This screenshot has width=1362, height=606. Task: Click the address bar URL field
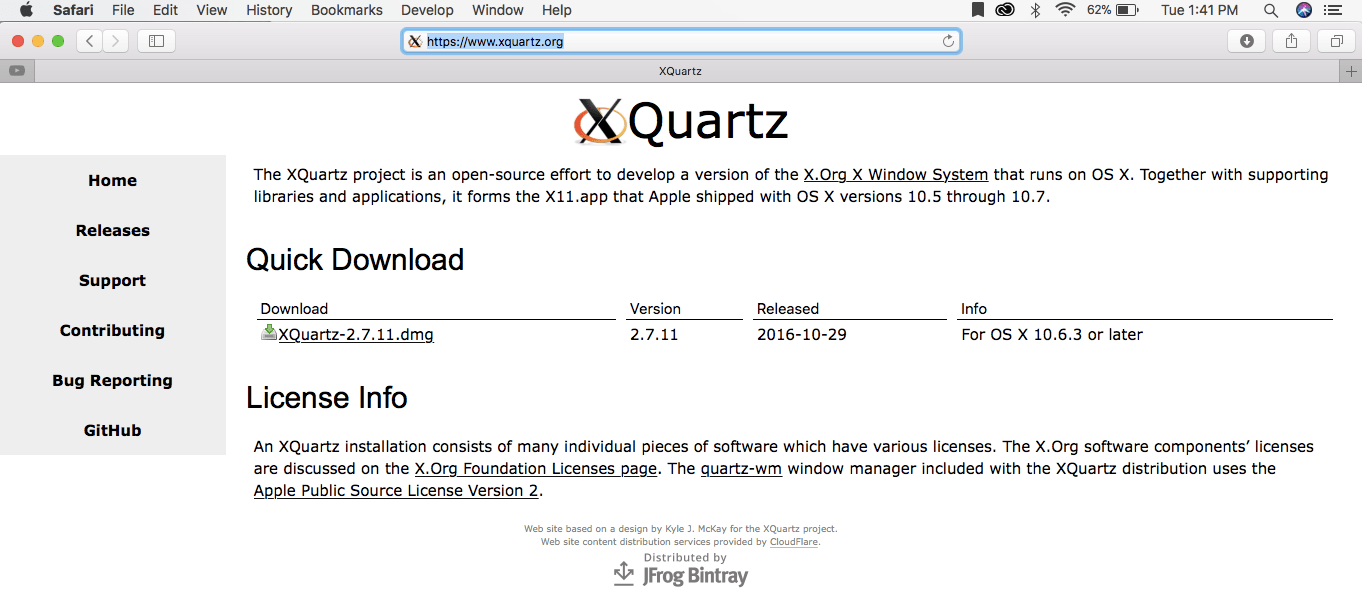(681, 41)
